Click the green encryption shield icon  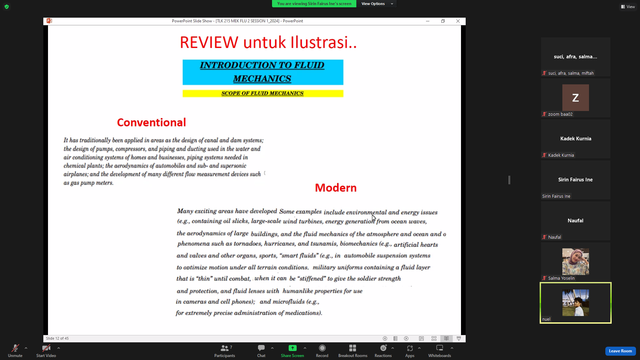click(7, 7)
